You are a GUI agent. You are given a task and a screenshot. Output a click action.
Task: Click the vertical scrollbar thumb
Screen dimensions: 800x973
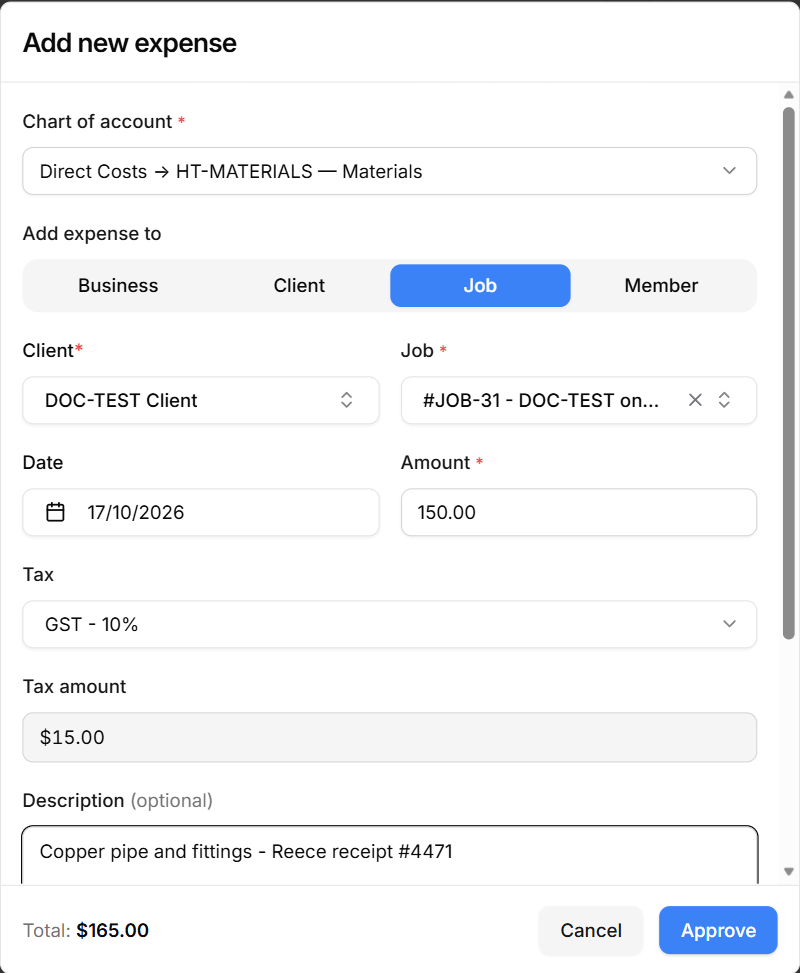pyautogui.click(x=789, y=373)
